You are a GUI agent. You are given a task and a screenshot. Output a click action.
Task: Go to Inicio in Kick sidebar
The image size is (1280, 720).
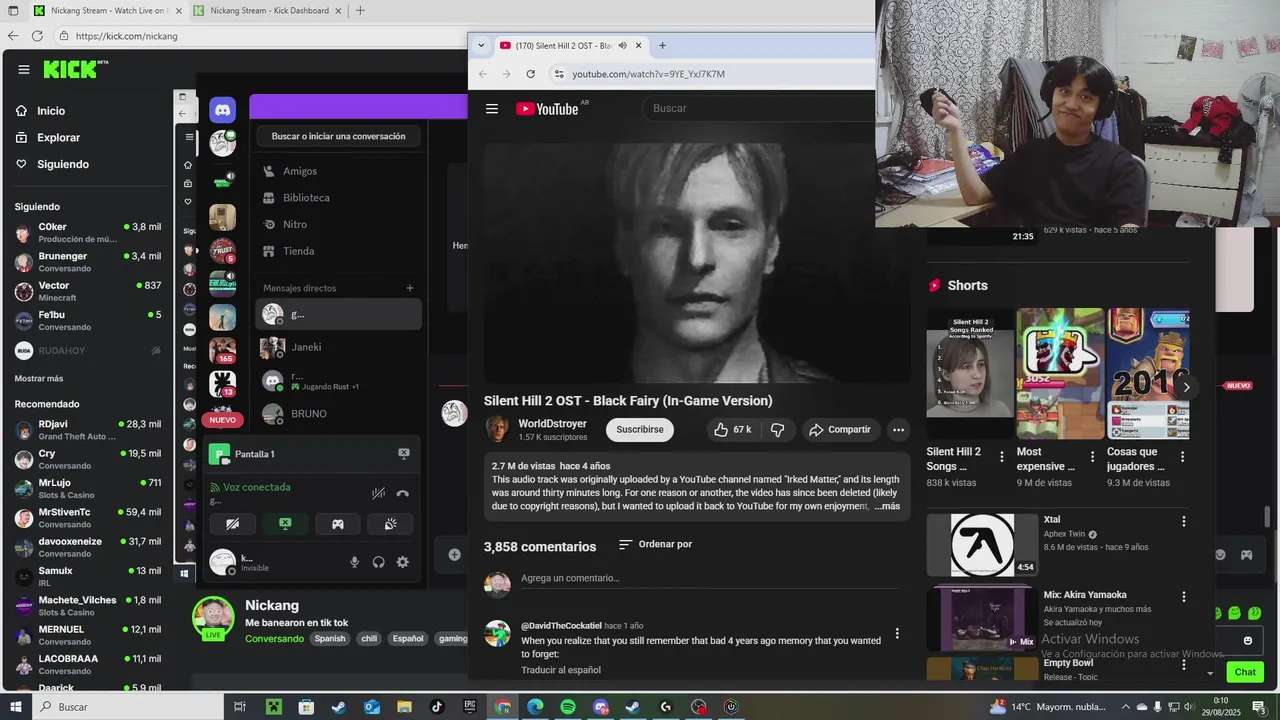point(51,111)
